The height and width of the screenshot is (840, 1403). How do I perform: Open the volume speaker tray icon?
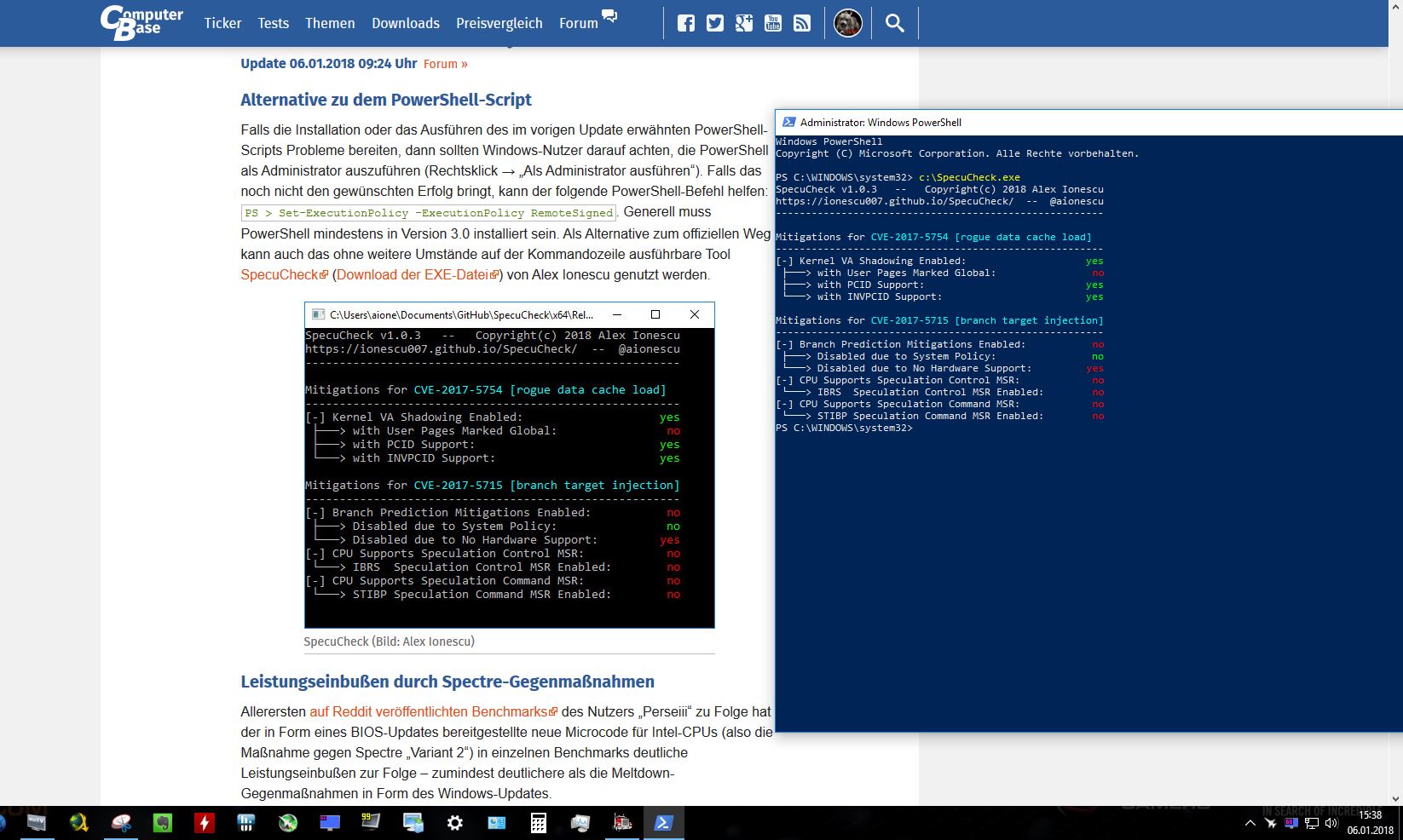1331,823
